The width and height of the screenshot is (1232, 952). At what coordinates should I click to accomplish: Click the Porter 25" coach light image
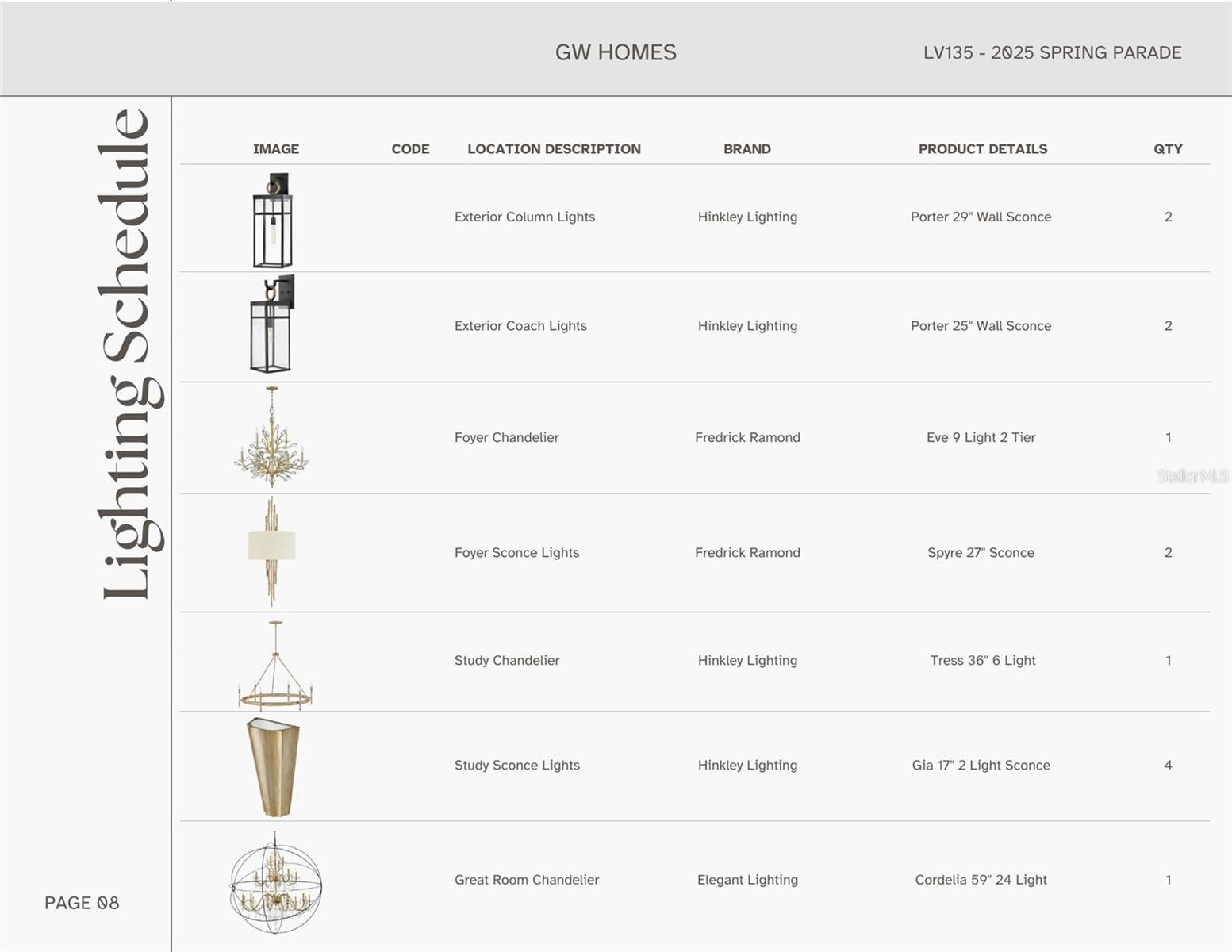tap(273, 324)
